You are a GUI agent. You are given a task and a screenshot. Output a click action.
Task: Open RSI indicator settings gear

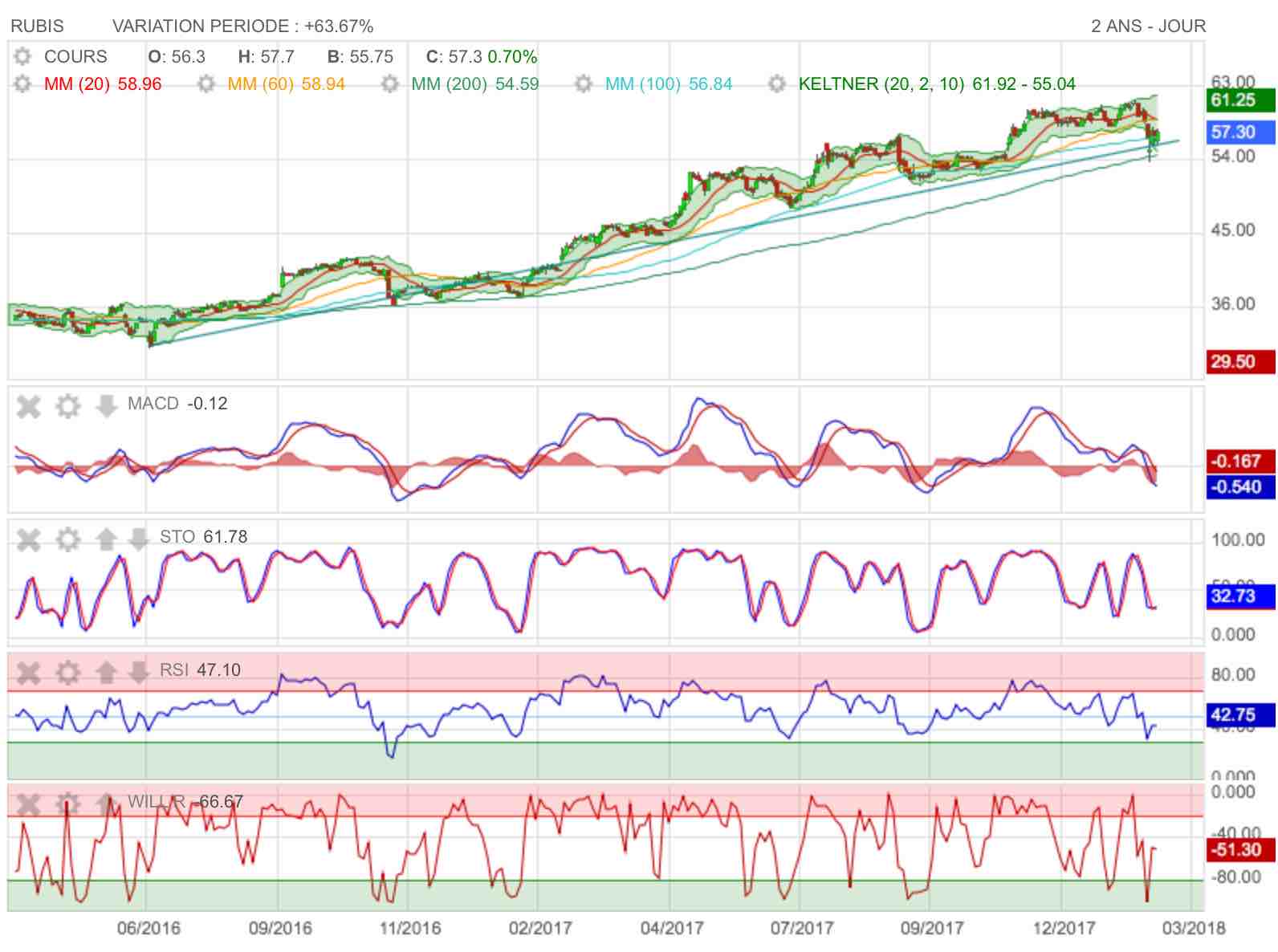click(x=68, y=672)
